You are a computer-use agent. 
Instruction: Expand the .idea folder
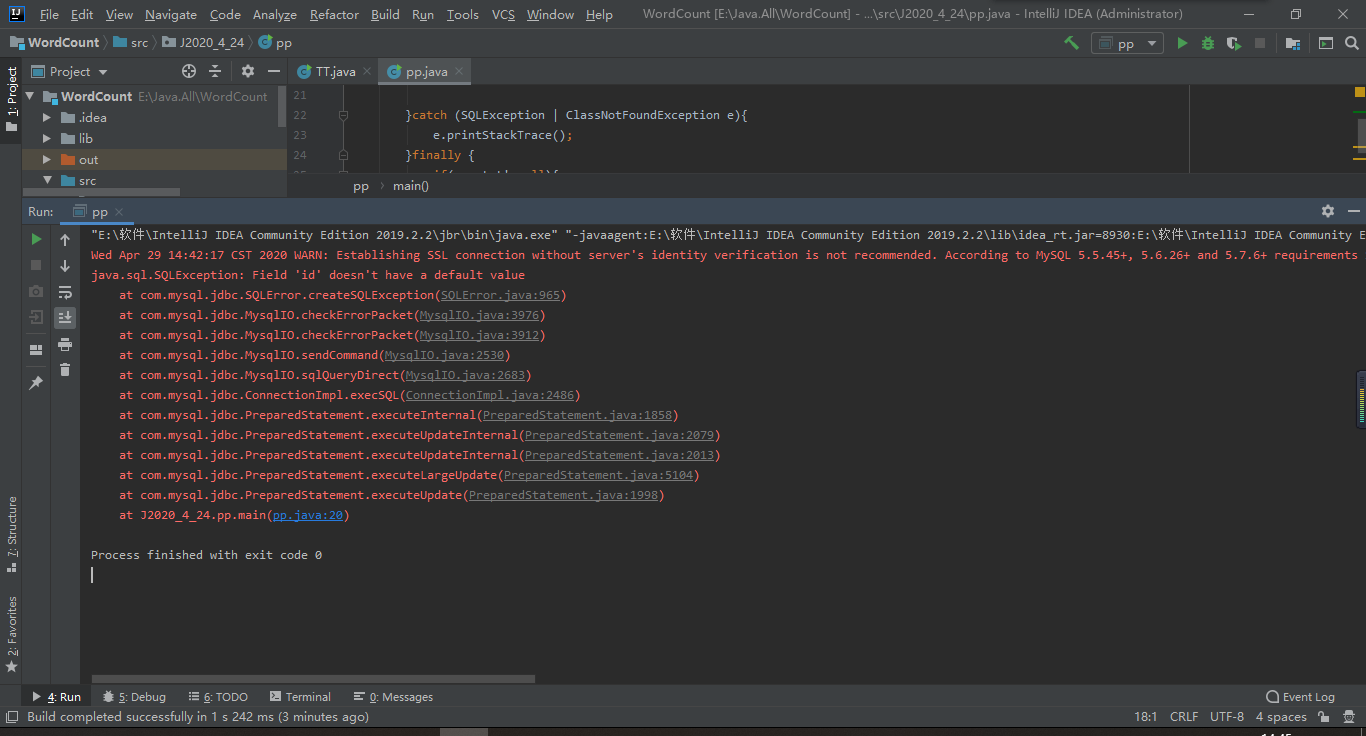[47, 118]
